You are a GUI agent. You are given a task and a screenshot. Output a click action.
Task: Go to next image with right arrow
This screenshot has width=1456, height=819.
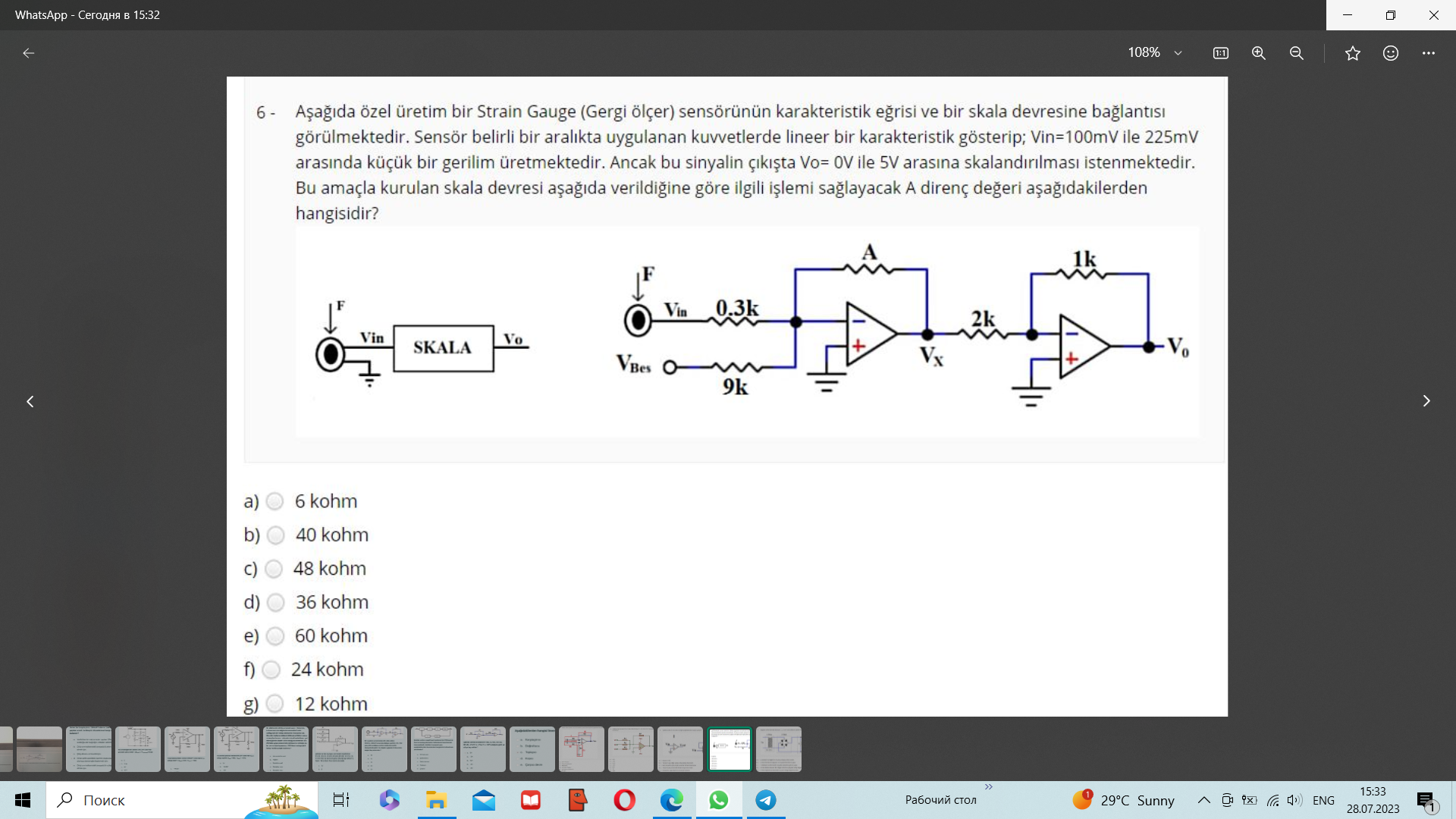(1426, 401)
